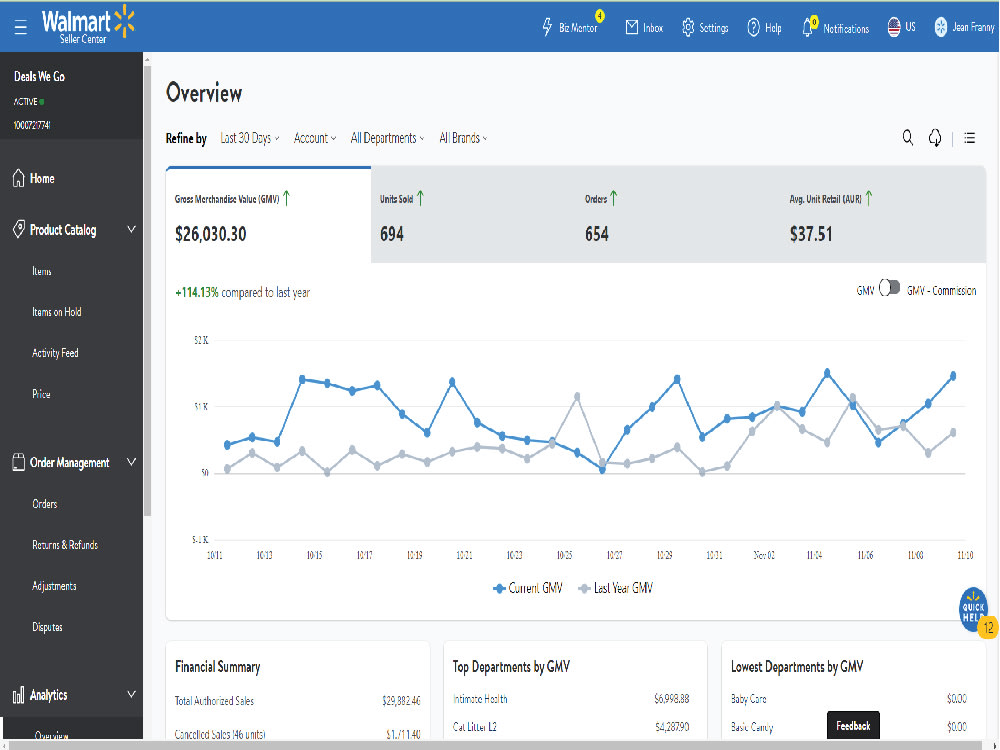Click the download cloud icon
Screen dimensions: 1000x750
click(935, 138)
